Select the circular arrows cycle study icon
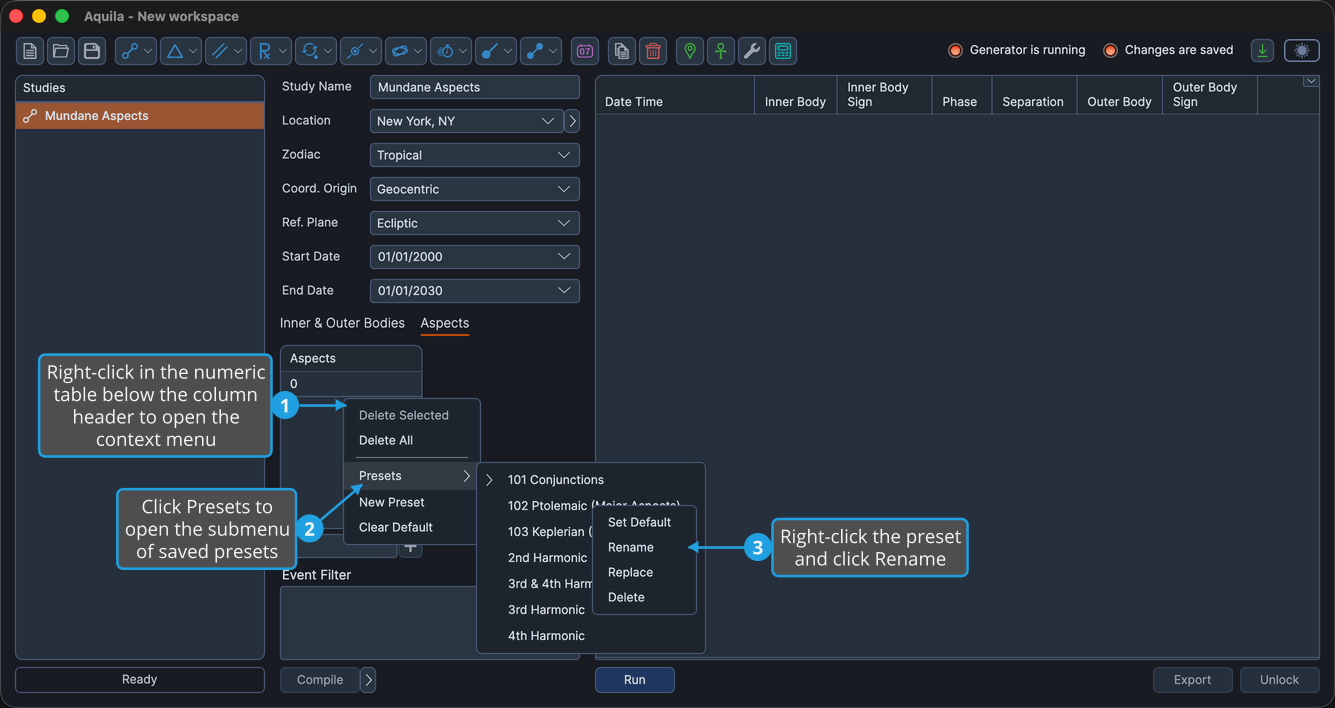This screenshot has width=1335, height=708. pyautogui.click(x=309, y=51)
